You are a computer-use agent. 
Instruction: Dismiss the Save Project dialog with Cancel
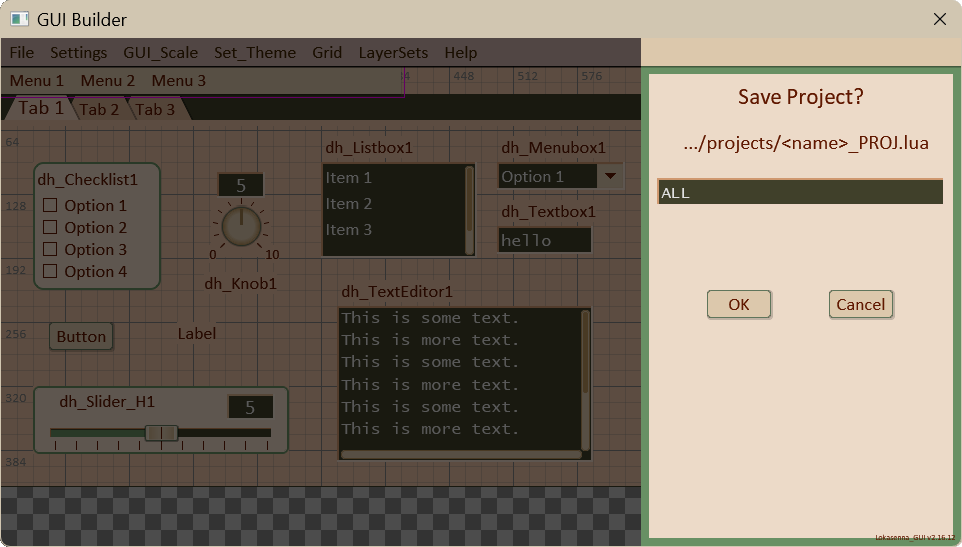click(861, 304)
